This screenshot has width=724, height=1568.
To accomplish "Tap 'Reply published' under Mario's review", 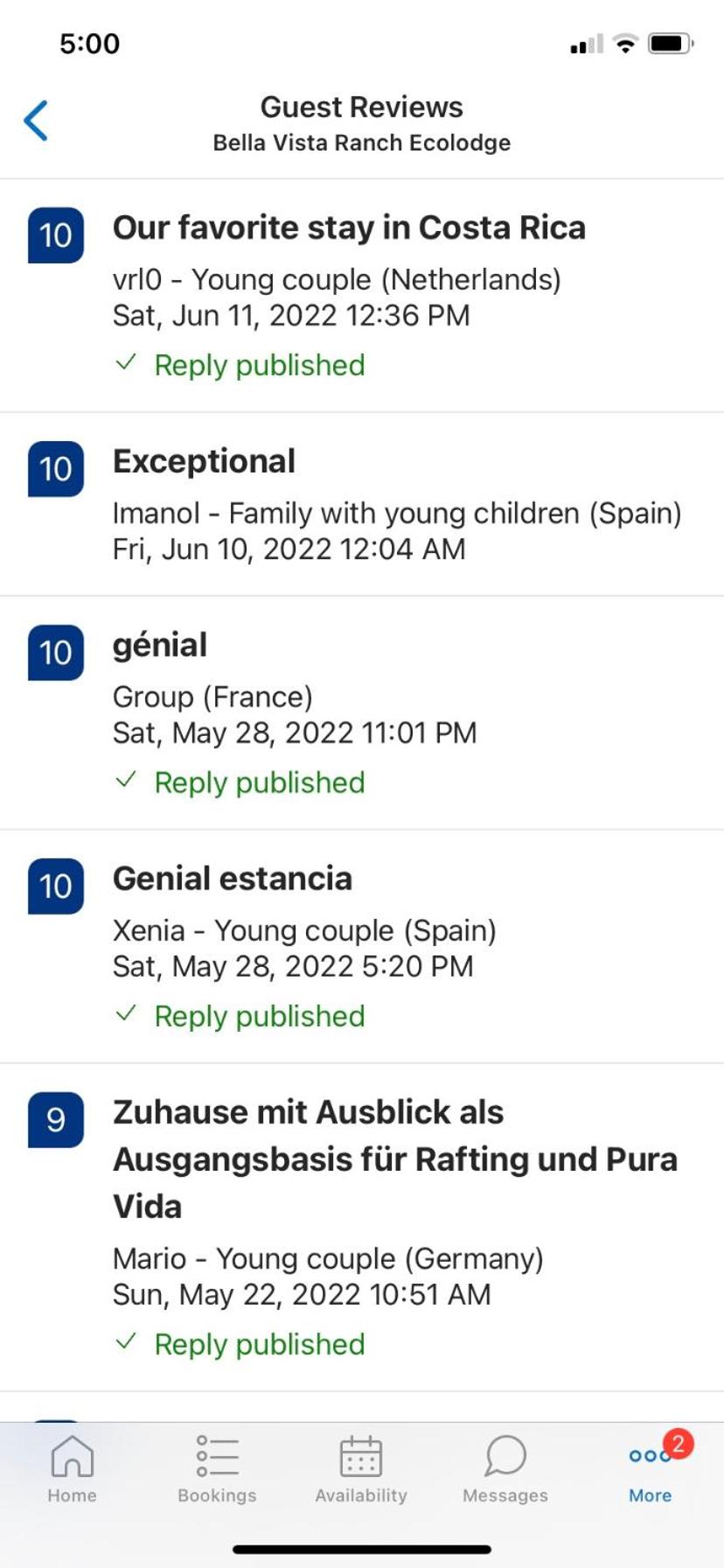I will 259,1344.
